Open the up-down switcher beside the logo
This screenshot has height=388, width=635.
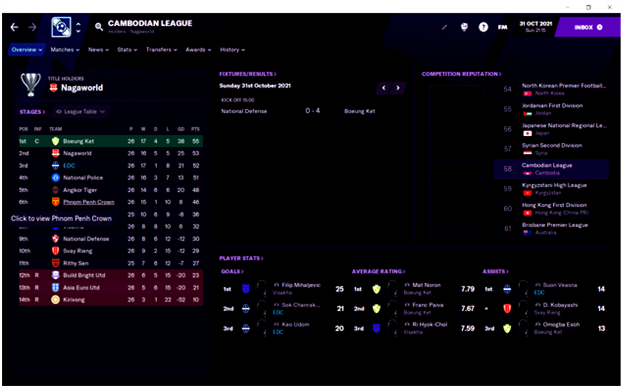click(x=79, y=27)
